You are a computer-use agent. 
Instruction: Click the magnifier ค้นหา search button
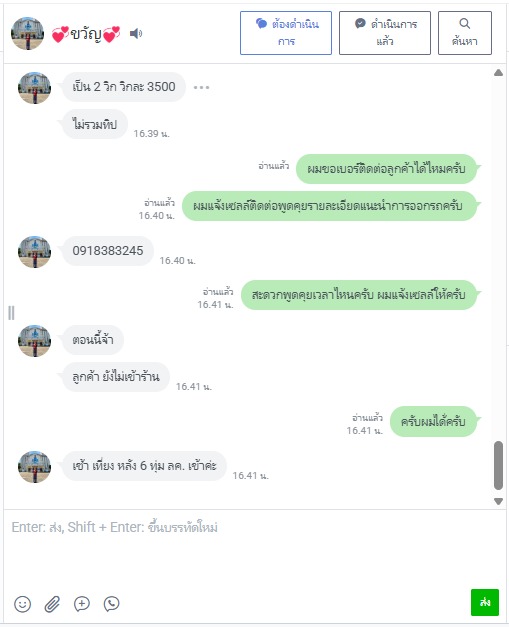click(465, 33)
